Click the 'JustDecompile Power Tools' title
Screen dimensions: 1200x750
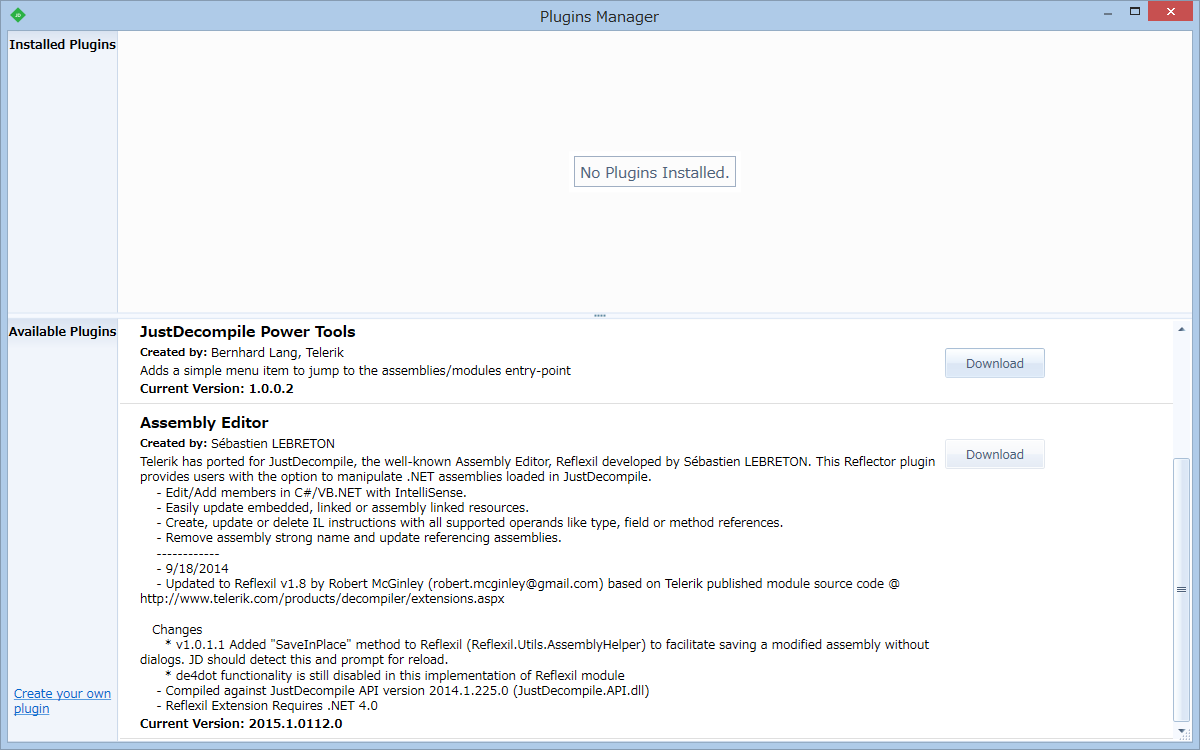(x=248, y=331)
